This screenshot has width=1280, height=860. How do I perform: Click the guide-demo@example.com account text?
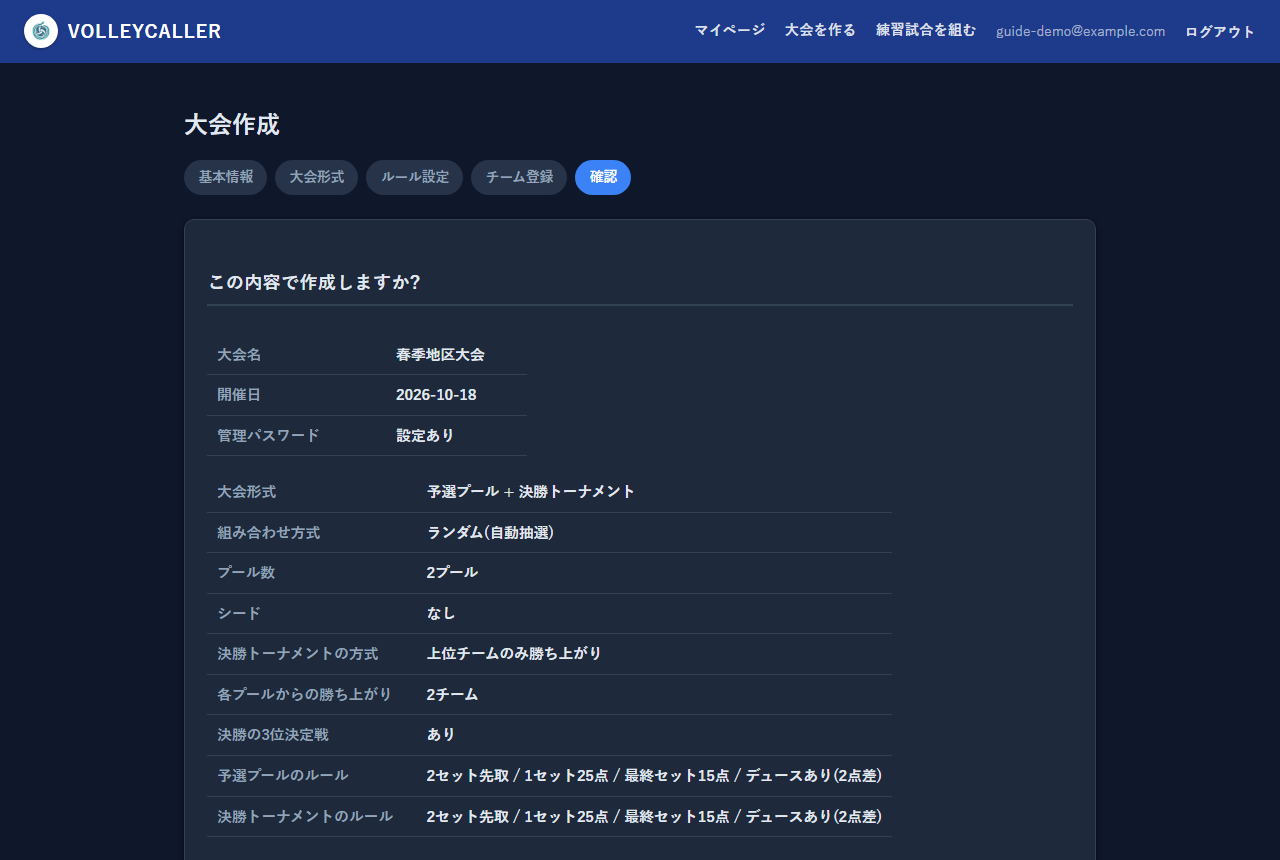click(x=1081, y=31)
